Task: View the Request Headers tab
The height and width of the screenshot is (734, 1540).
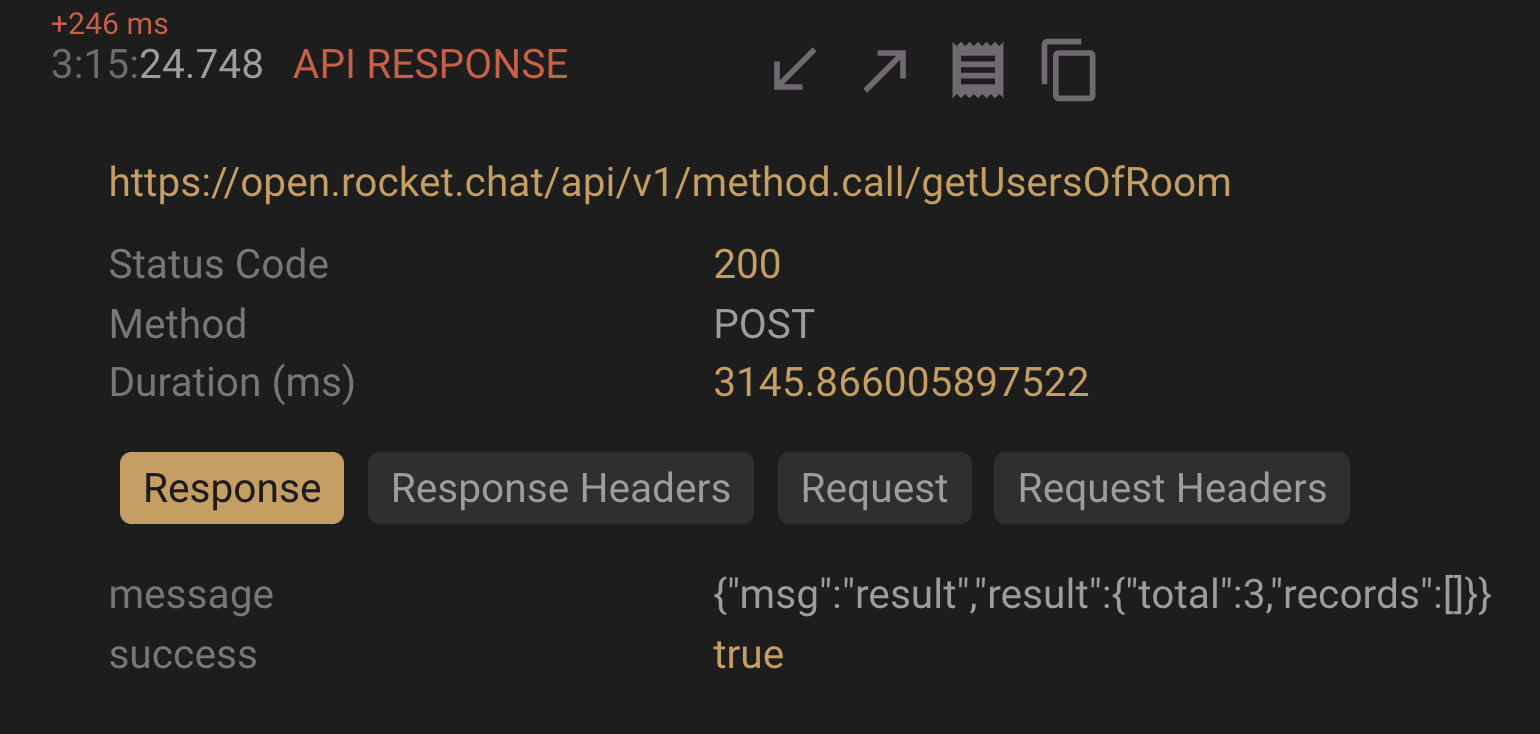Action: (1171, 488)
